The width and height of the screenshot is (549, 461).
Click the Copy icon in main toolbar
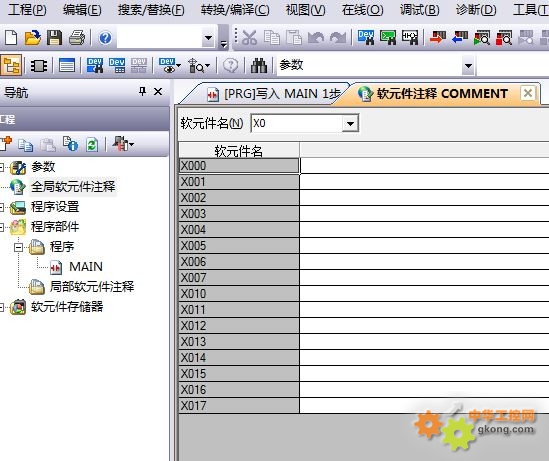272,37
